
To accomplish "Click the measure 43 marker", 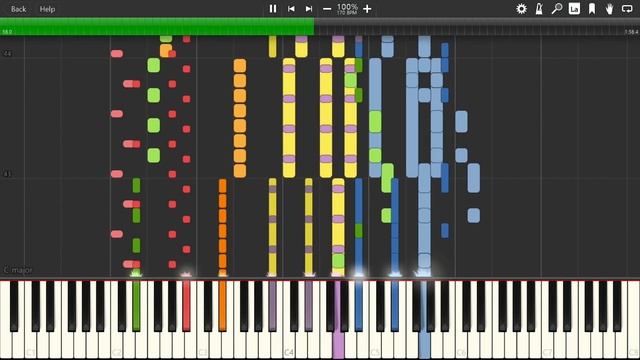I will coord(8,174).
